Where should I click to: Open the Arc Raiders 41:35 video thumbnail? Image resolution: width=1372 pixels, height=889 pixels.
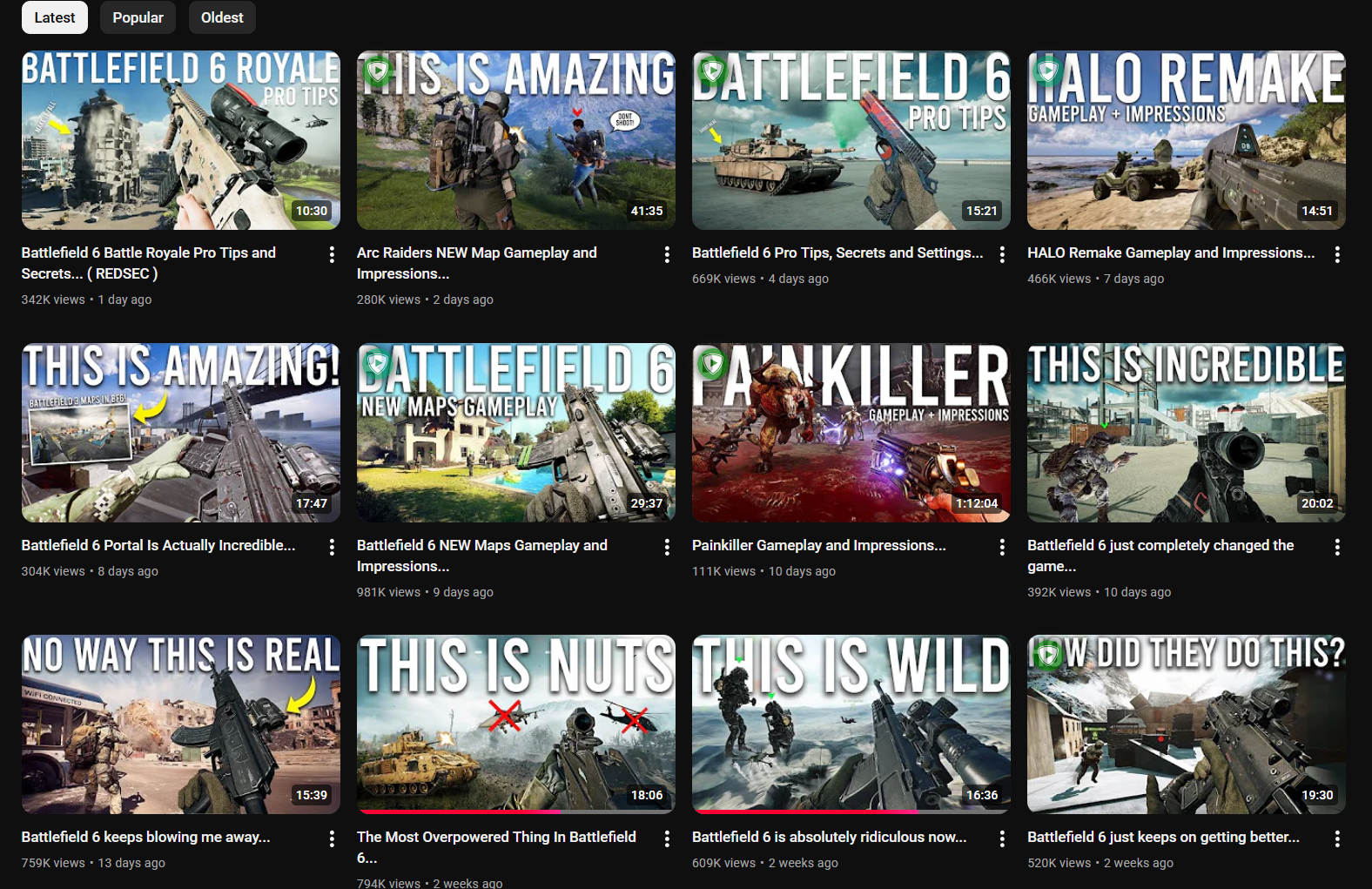pos(516,140)
